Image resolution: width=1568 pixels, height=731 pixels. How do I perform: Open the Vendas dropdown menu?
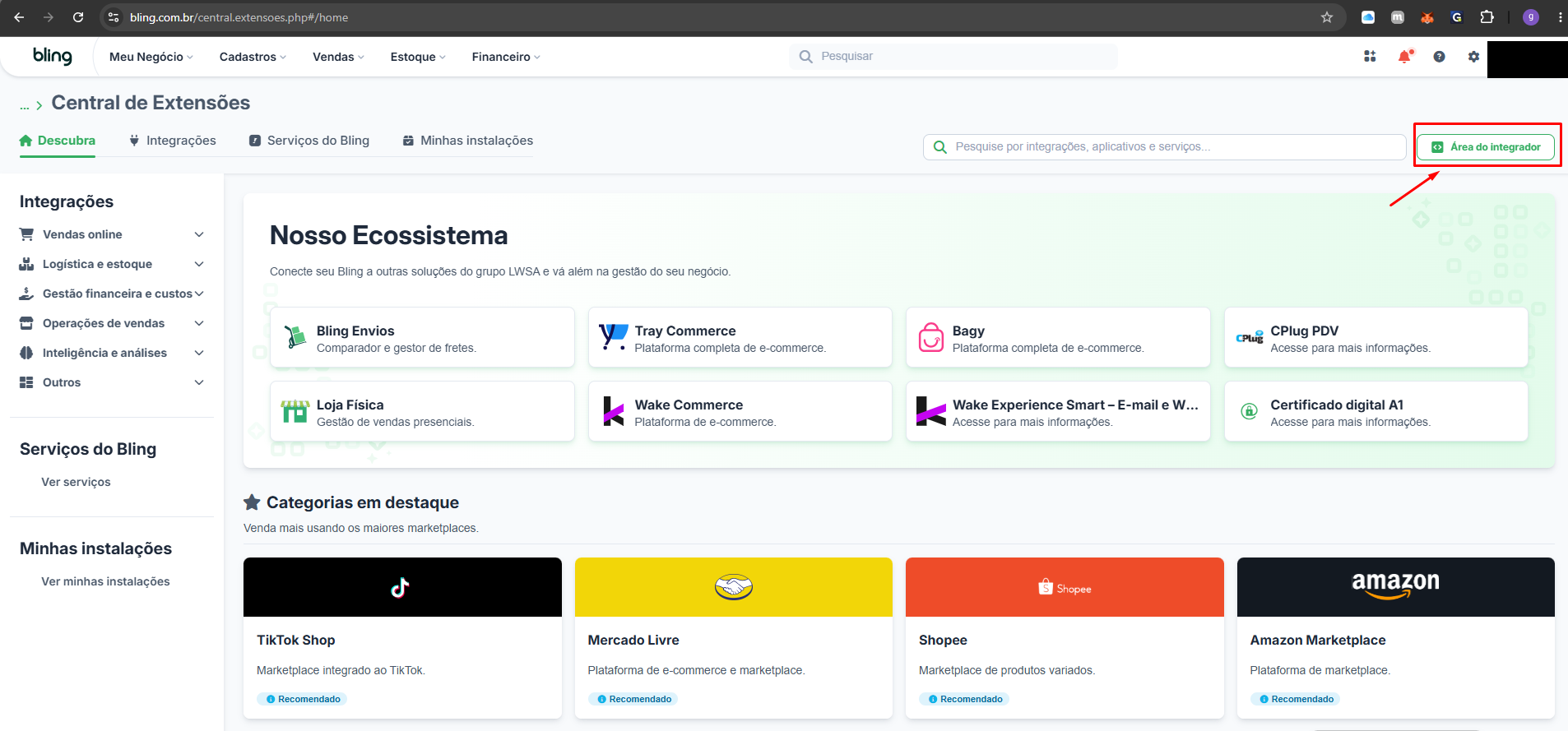pyautogui.click(x=338, y=57)
